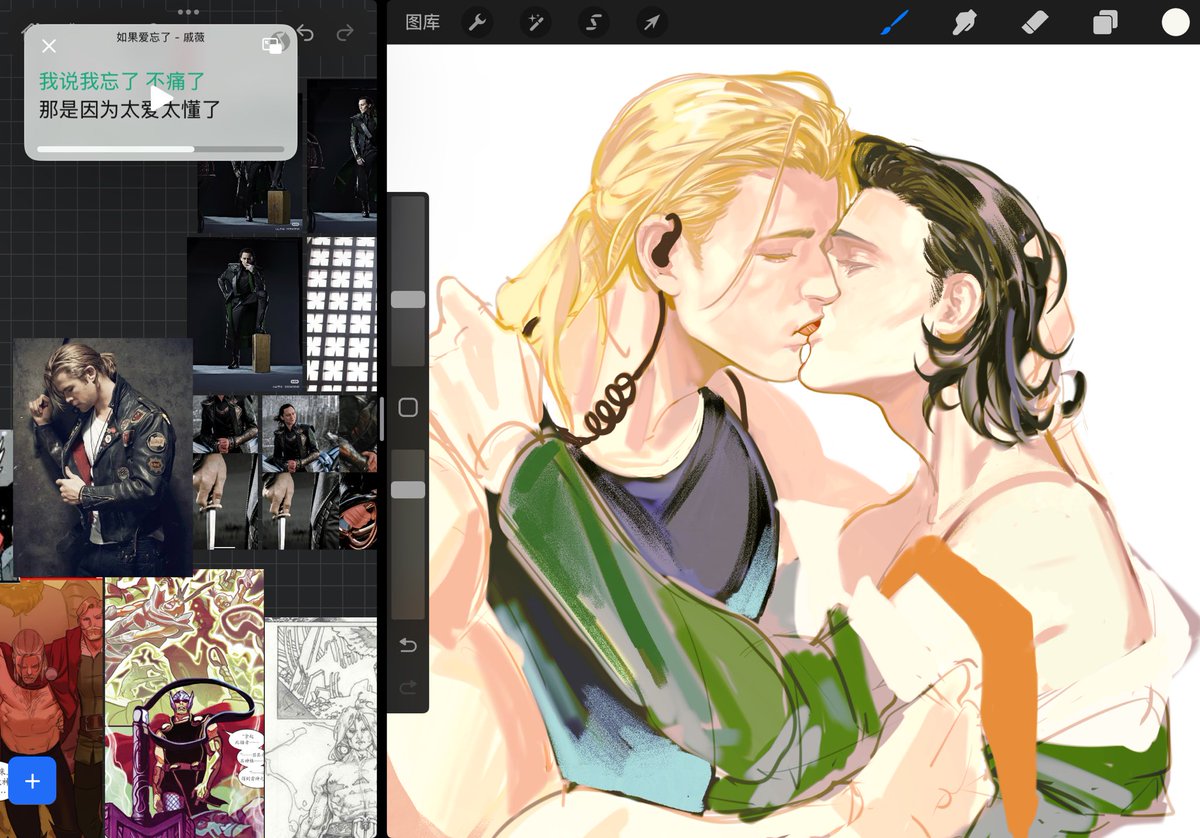Select the pencil sketch comic page

(x=320, y=727)
